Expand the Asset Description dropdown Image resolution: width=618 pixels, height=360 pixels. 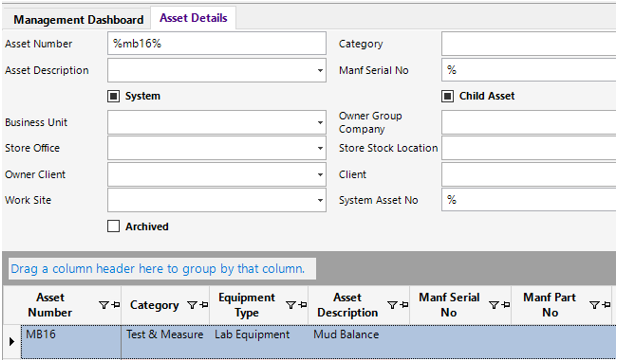click(x=320, y=71)
